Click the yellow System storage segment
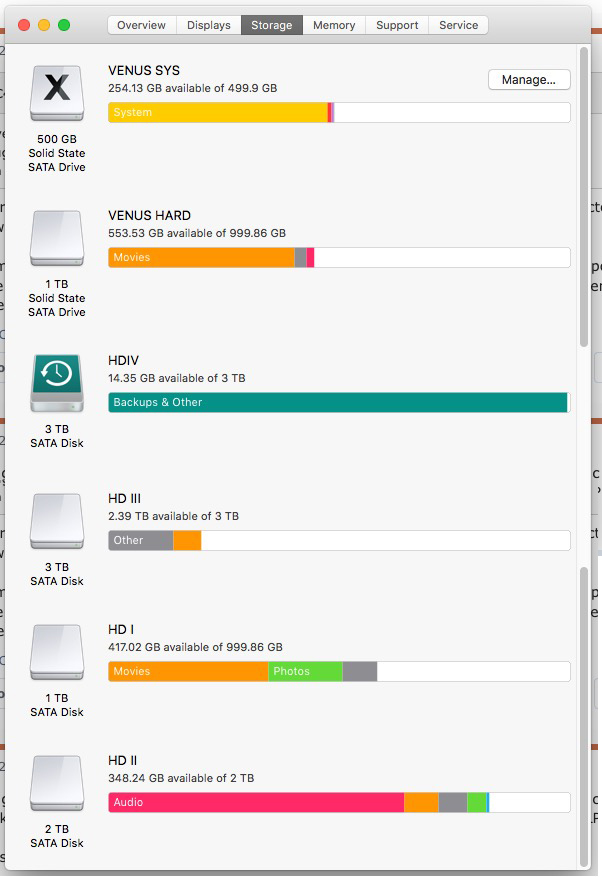 tap(218, 112)
